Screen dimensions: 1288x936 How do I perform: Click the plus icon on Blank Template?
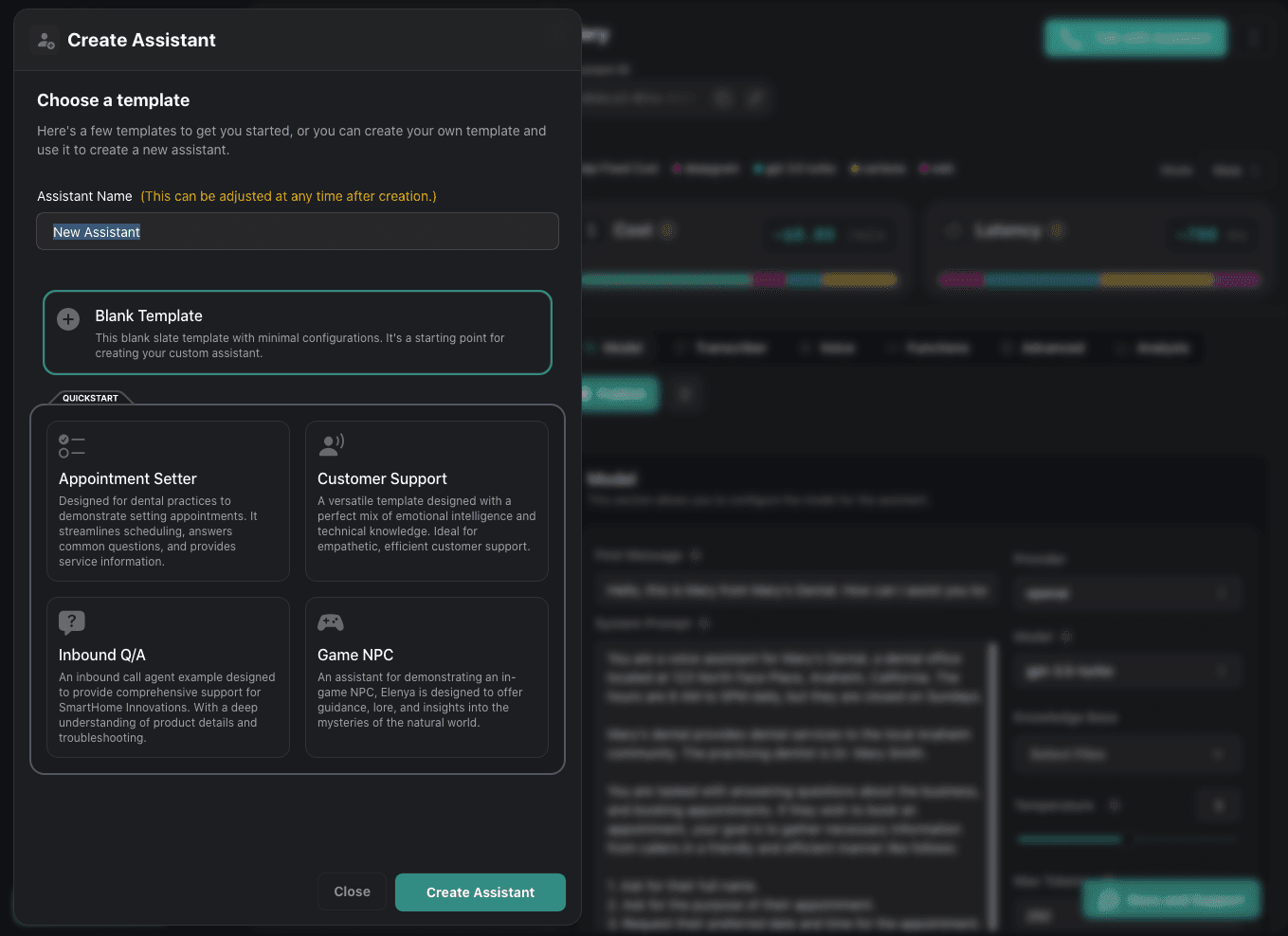(x=68, y=319)
